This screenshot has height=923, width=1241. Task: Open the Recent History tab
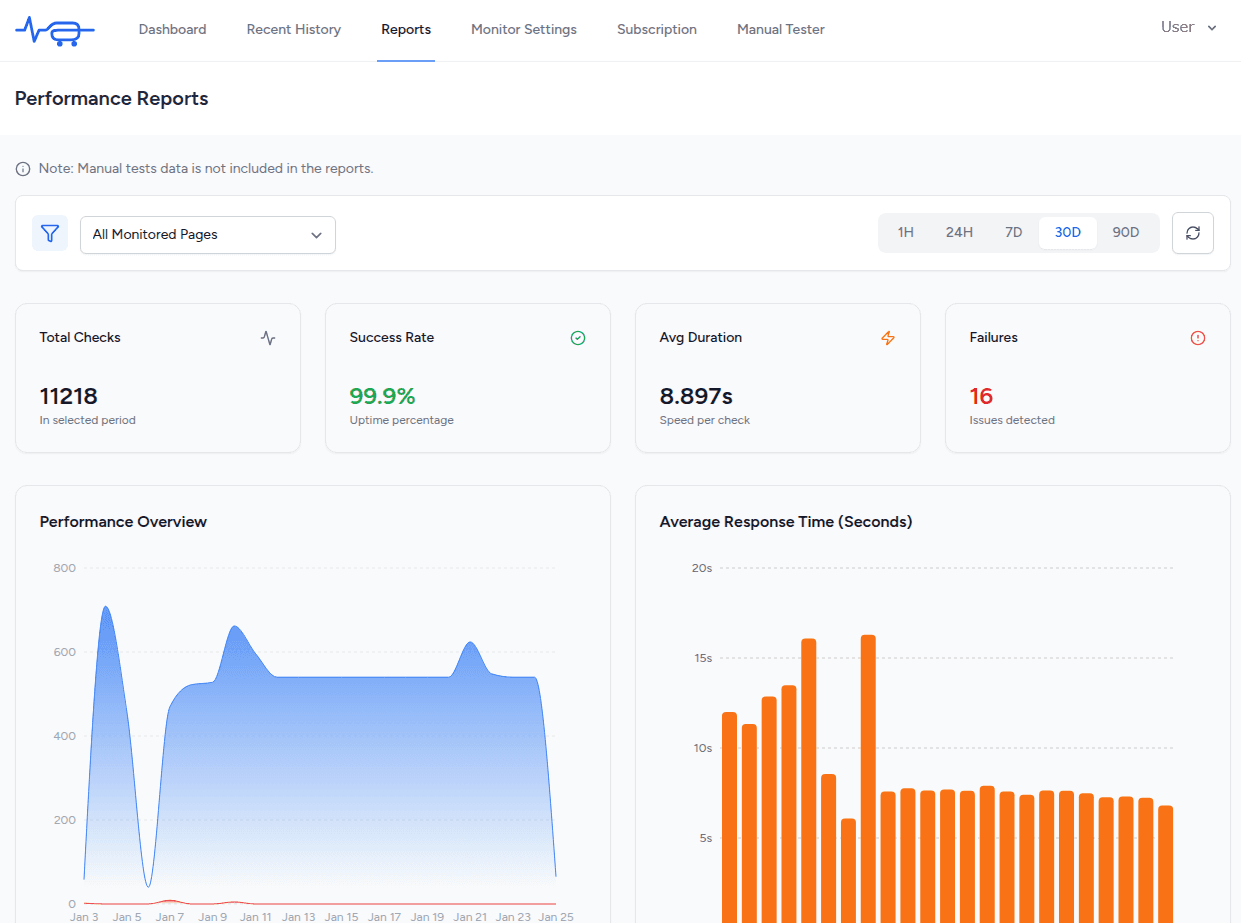pos(294,30)
